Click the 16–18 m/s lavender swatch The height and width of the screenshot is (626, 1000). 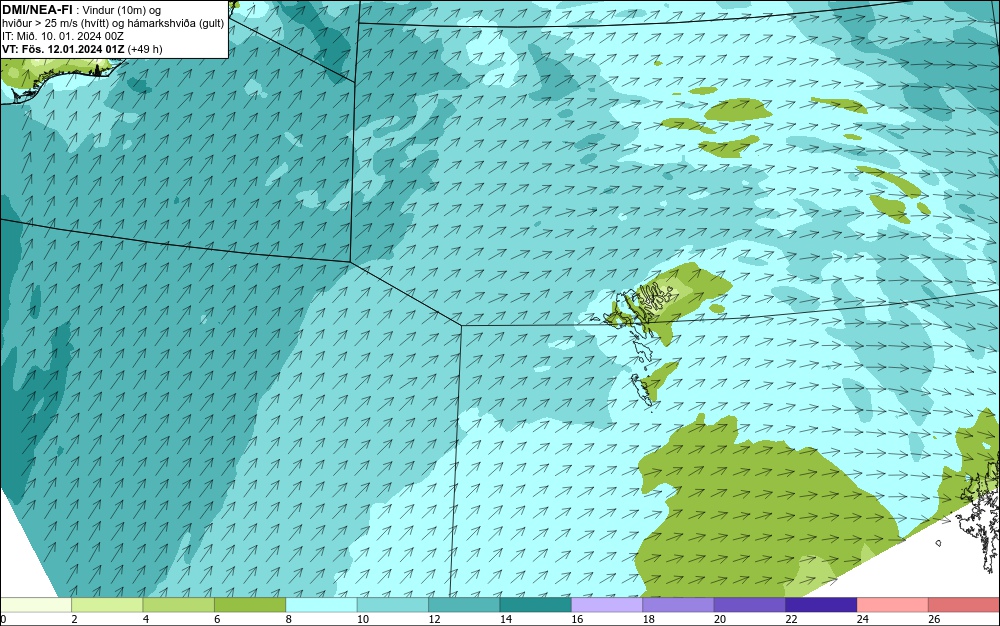[x=607, y=605]
